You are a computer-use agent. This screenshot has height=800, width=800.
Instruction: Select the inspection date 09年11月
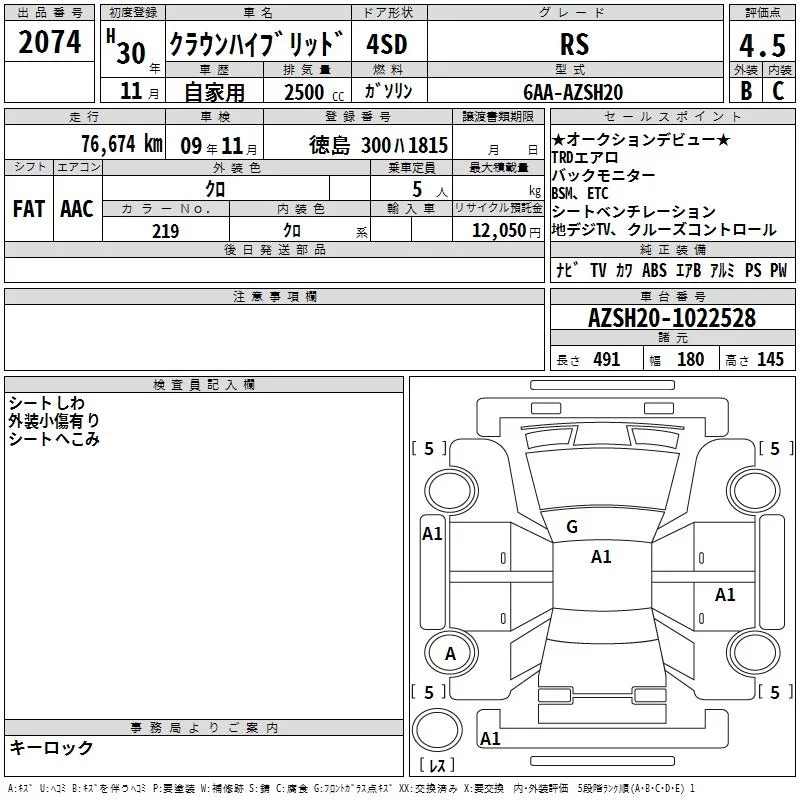[218, 146]
